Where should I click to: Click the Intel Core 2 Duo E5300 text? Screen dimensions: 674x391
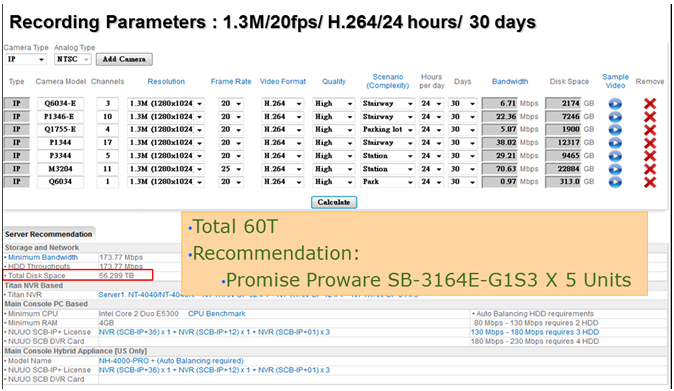coord(138,314)
